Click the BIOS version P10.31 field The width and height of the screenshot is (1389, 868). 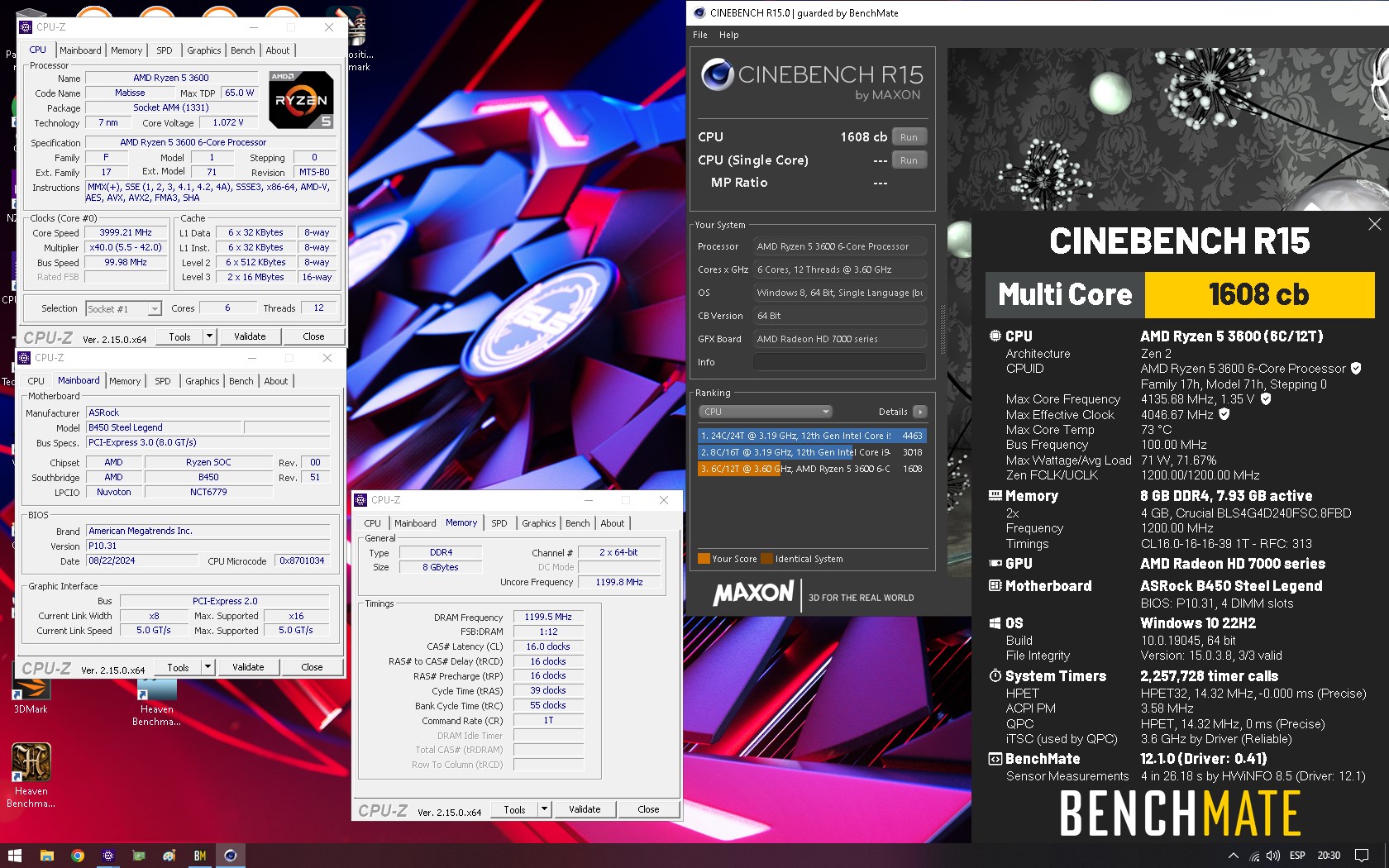coord(208,546)
